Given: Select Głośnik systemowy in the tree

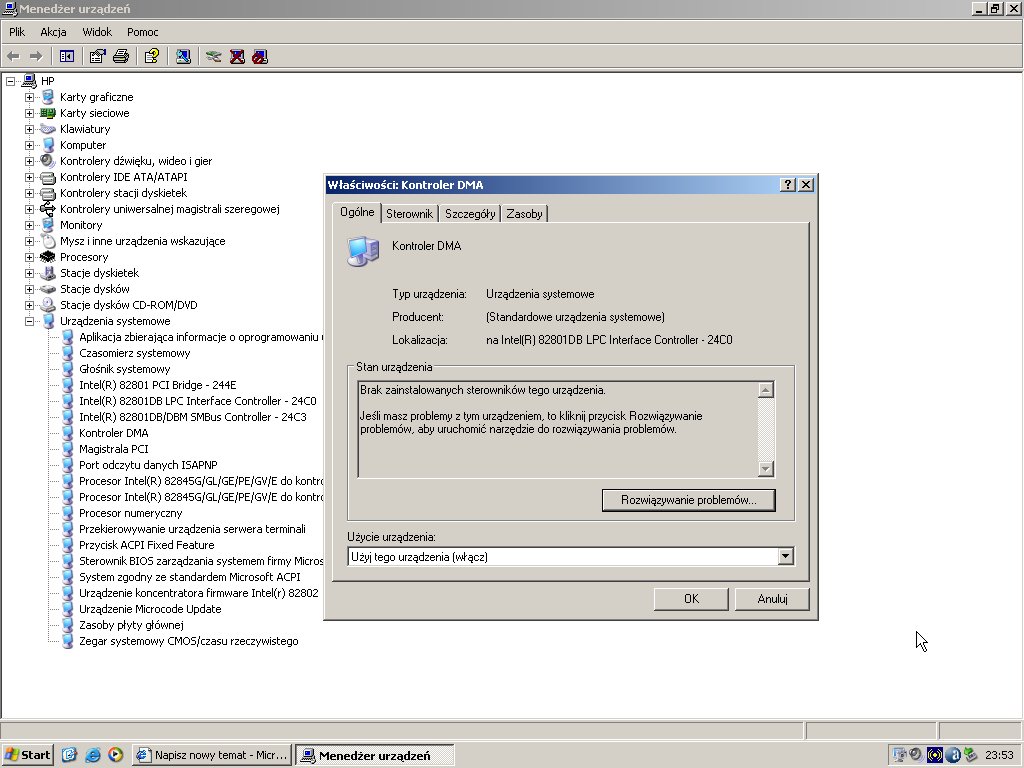Looking at the screenshot, I should pos(124,369).
